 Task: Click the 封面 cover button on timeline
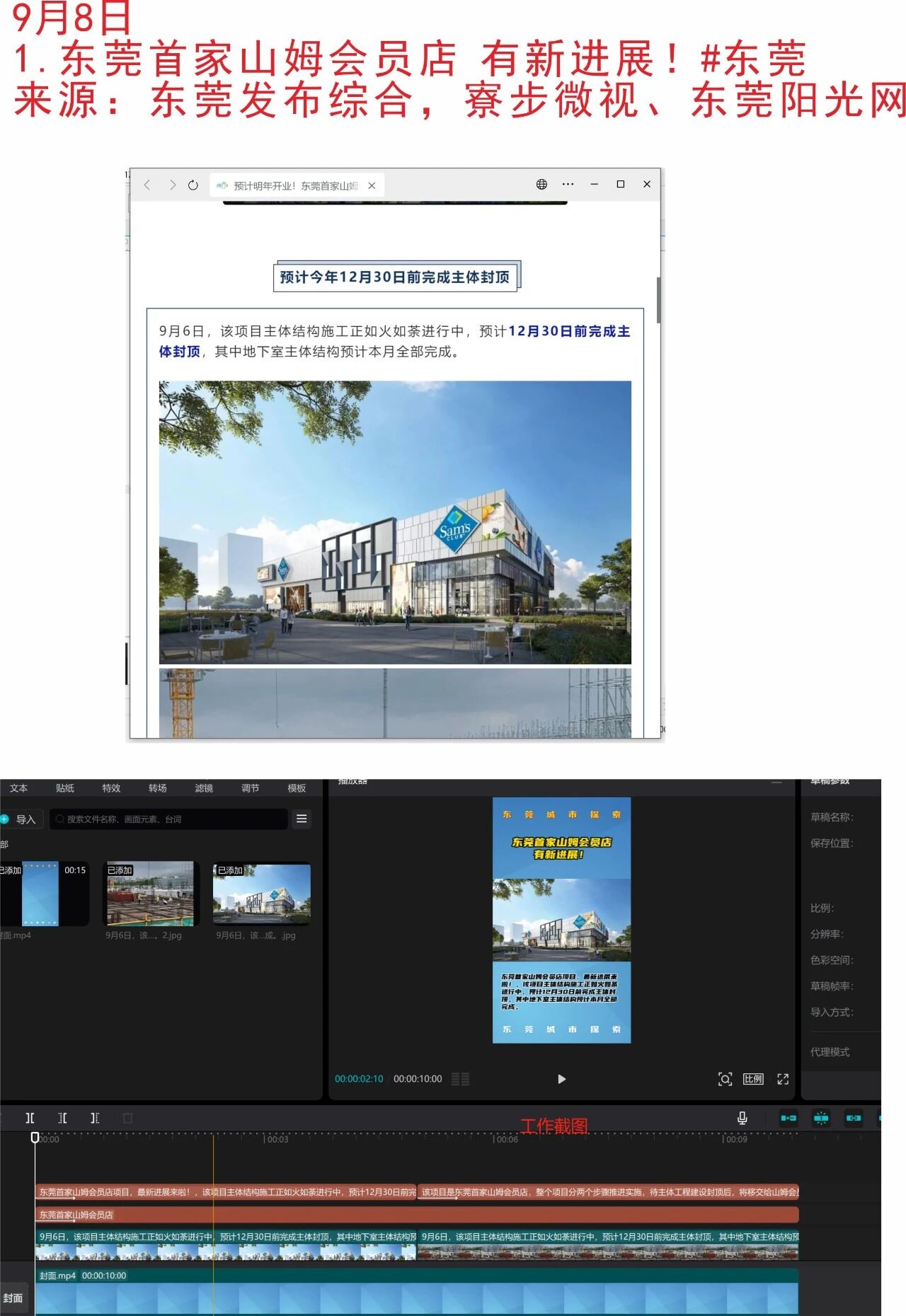coord(13,1298)
